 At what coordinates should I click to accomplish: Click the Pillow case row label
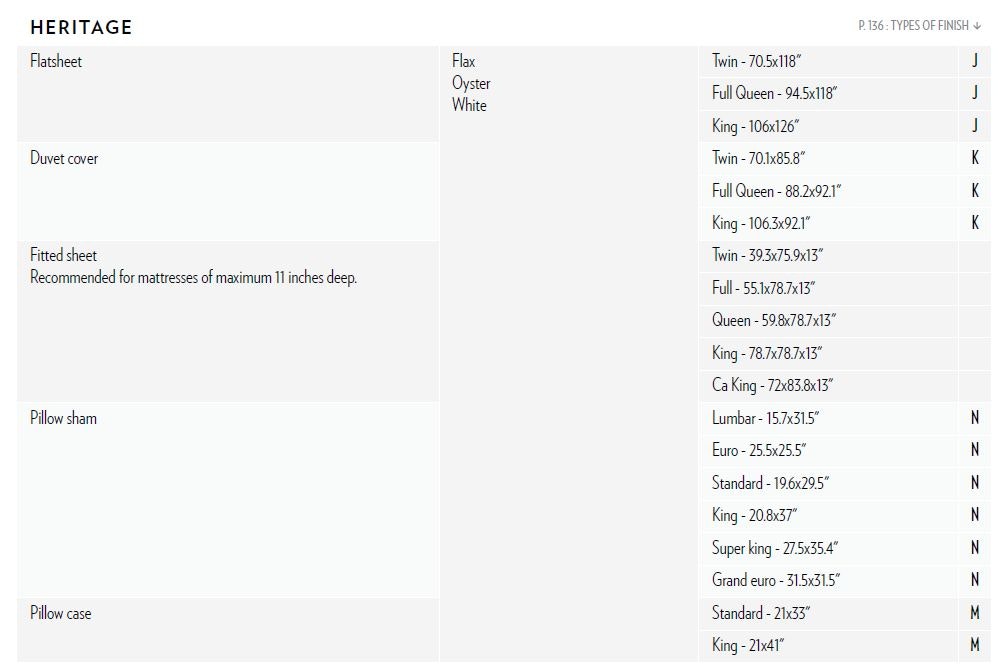(x=60, y=613)
